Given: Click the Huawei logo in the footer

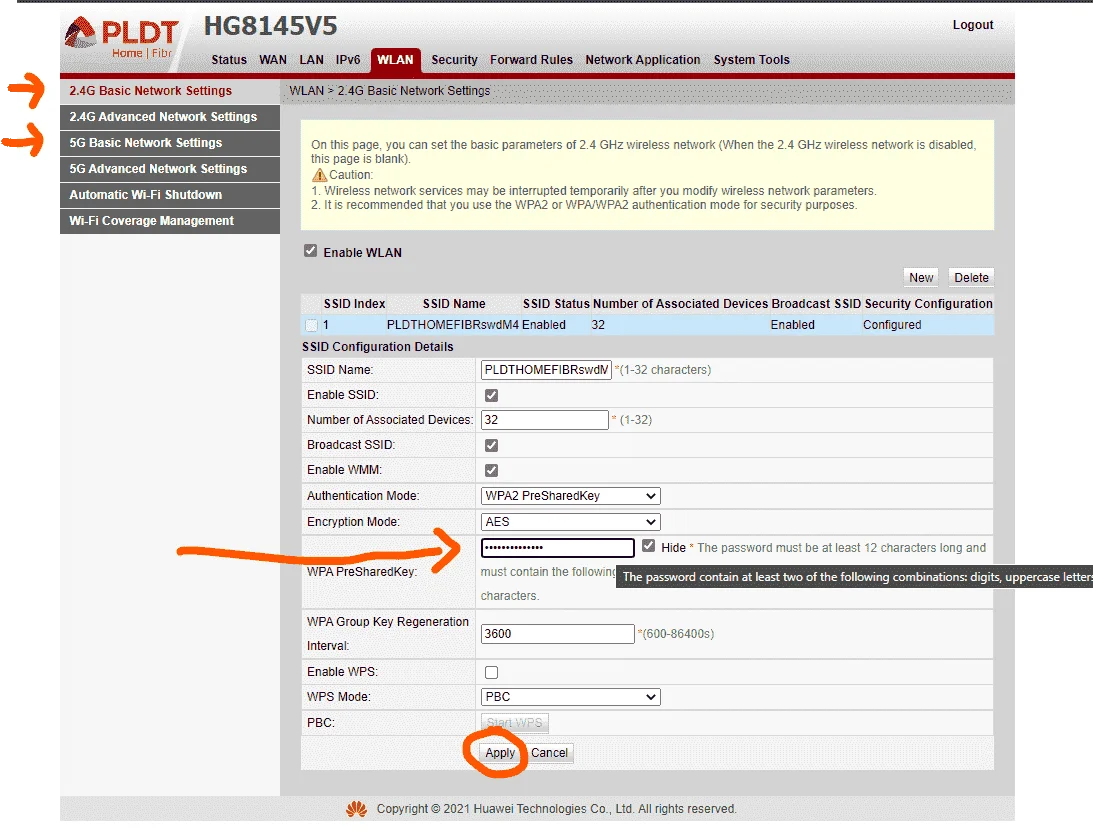Looking at the screenshot, I should pos(356,808).
